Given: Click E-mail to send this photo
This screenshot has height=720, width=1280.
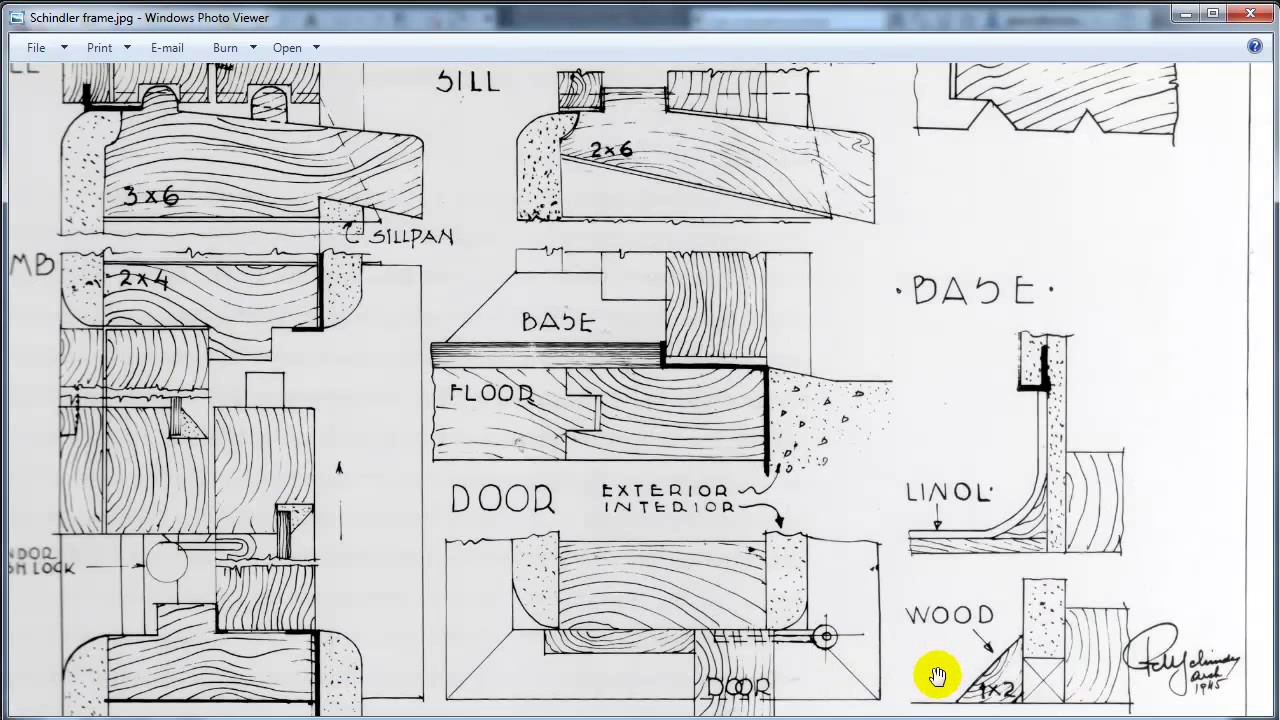Looking at the screenshot, I should [167, 47].
